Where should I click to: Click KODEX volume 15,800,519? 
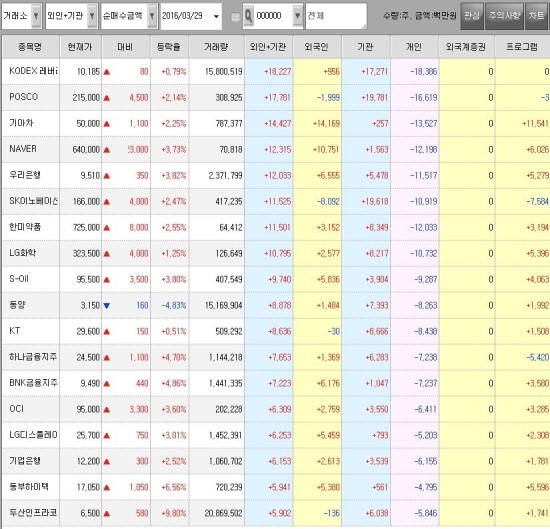(224, 72)
